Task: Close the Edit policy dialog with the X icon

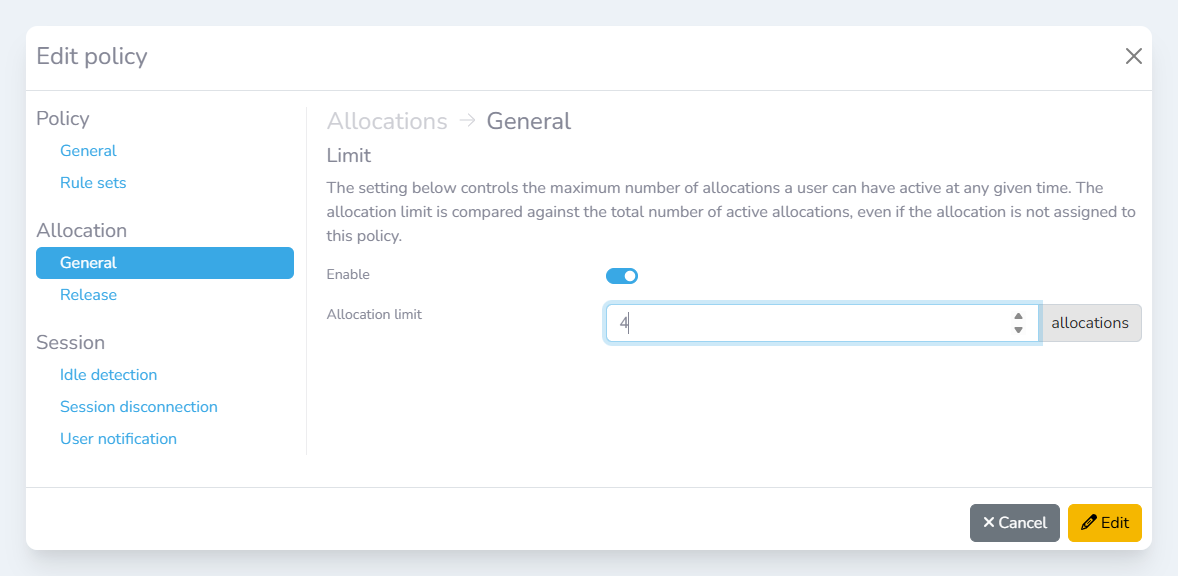Action: pos(1133,56)
